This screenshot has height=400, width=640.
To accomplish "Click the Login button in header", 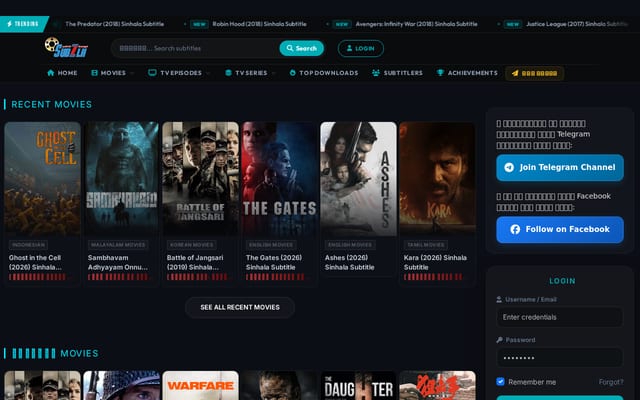I will [360, 48].
